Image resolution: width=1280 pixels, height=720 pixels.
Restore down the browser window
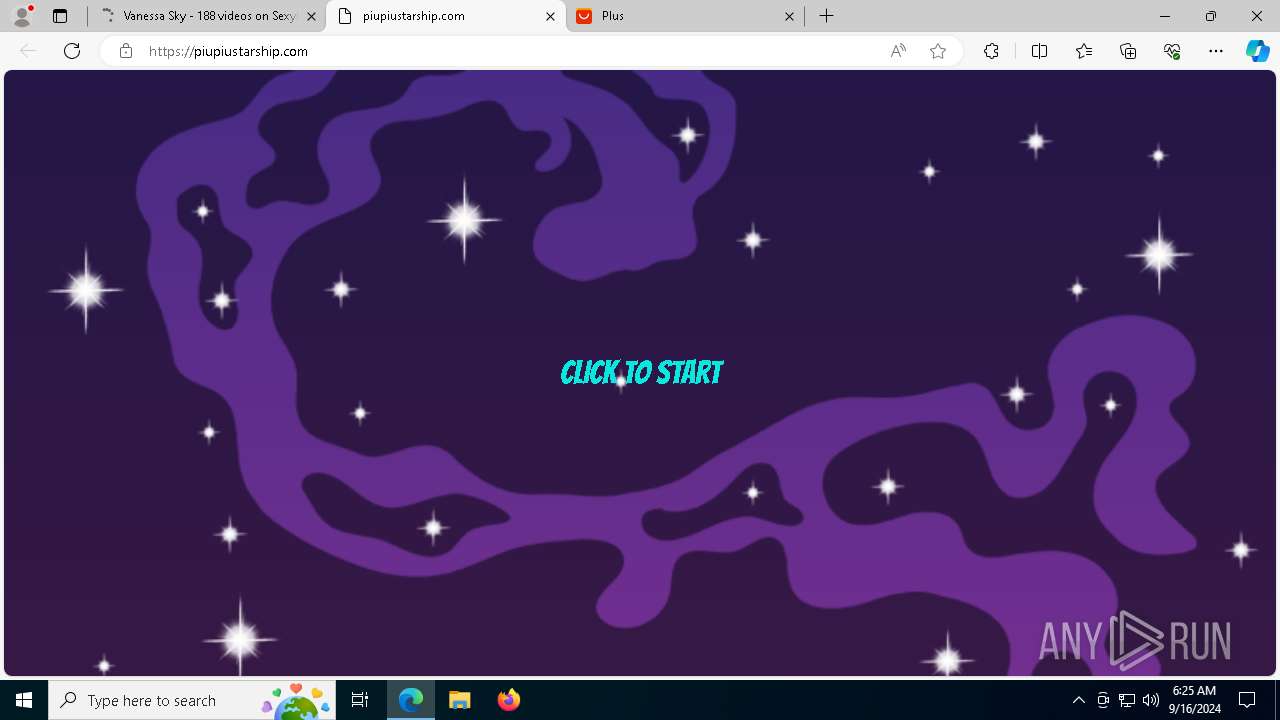tap(1211, 16)
